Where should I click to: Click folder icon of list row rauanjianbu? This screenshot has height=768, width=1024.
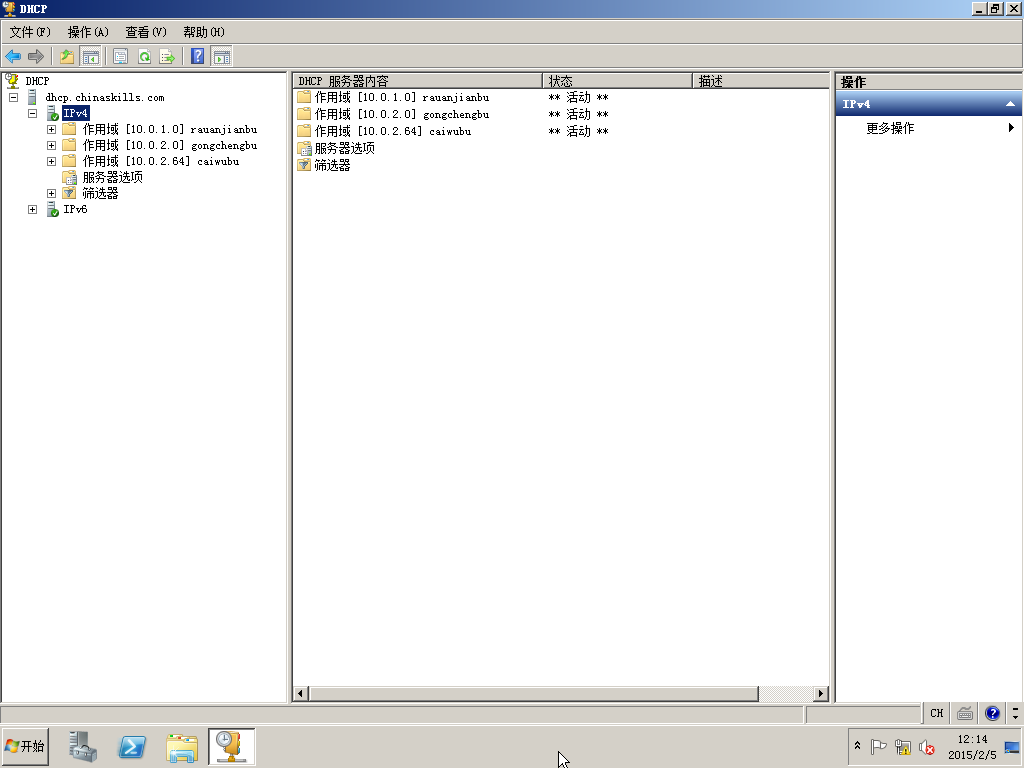[x=304, y=97]
